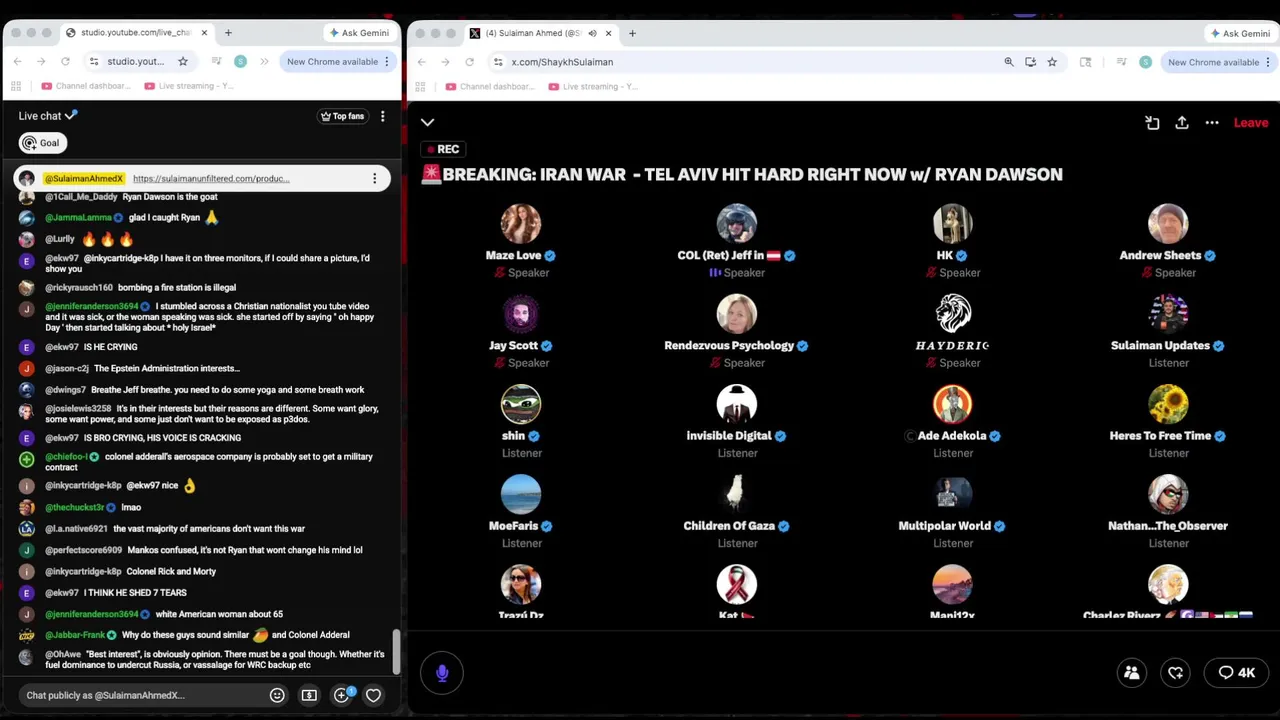
Task: Click the @Jabbar-Frank username in chat
Action: [x=75, y=635]
